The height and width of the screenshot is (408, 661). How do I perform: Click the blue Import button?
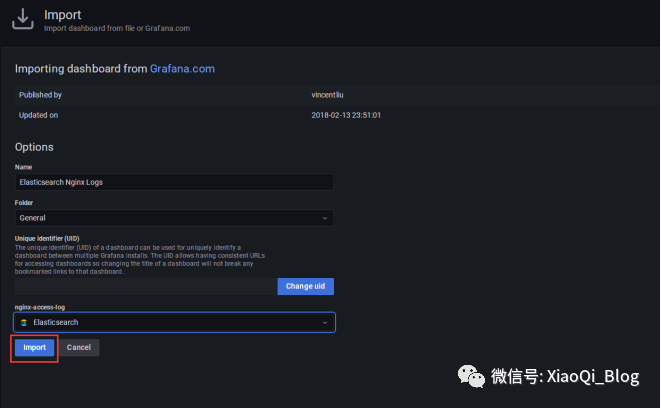point(35,348)
